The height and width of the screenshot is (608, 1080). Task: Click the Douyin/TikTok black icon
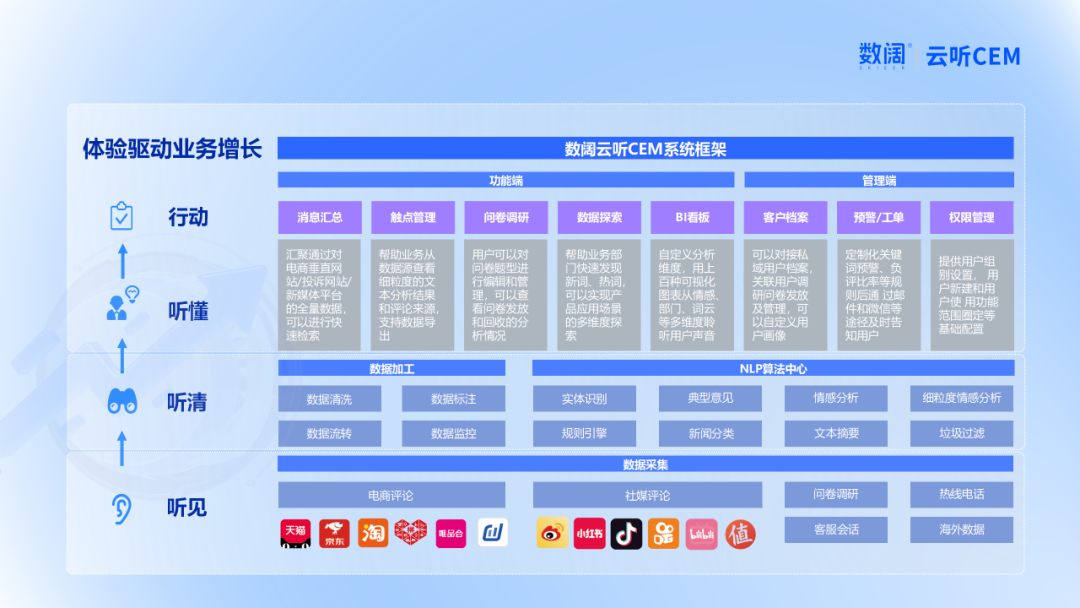626,534
